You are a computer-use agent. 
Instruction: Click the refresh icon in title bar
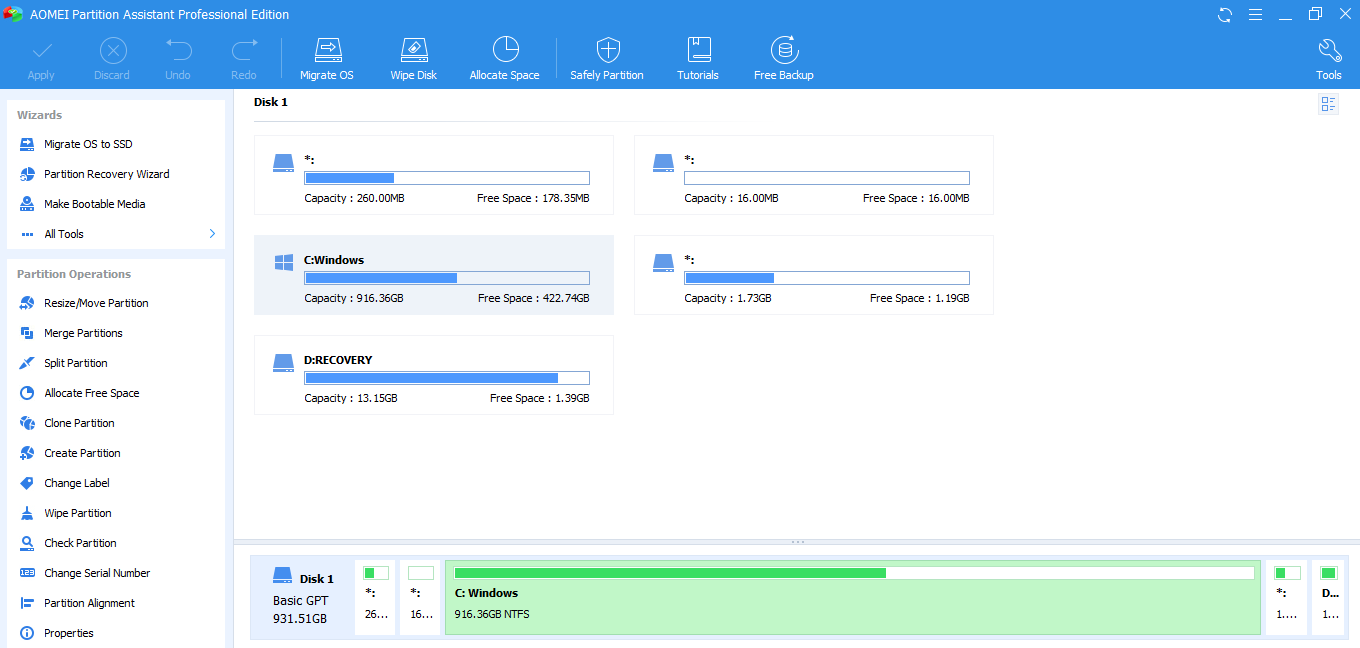tap(1225, 14)
